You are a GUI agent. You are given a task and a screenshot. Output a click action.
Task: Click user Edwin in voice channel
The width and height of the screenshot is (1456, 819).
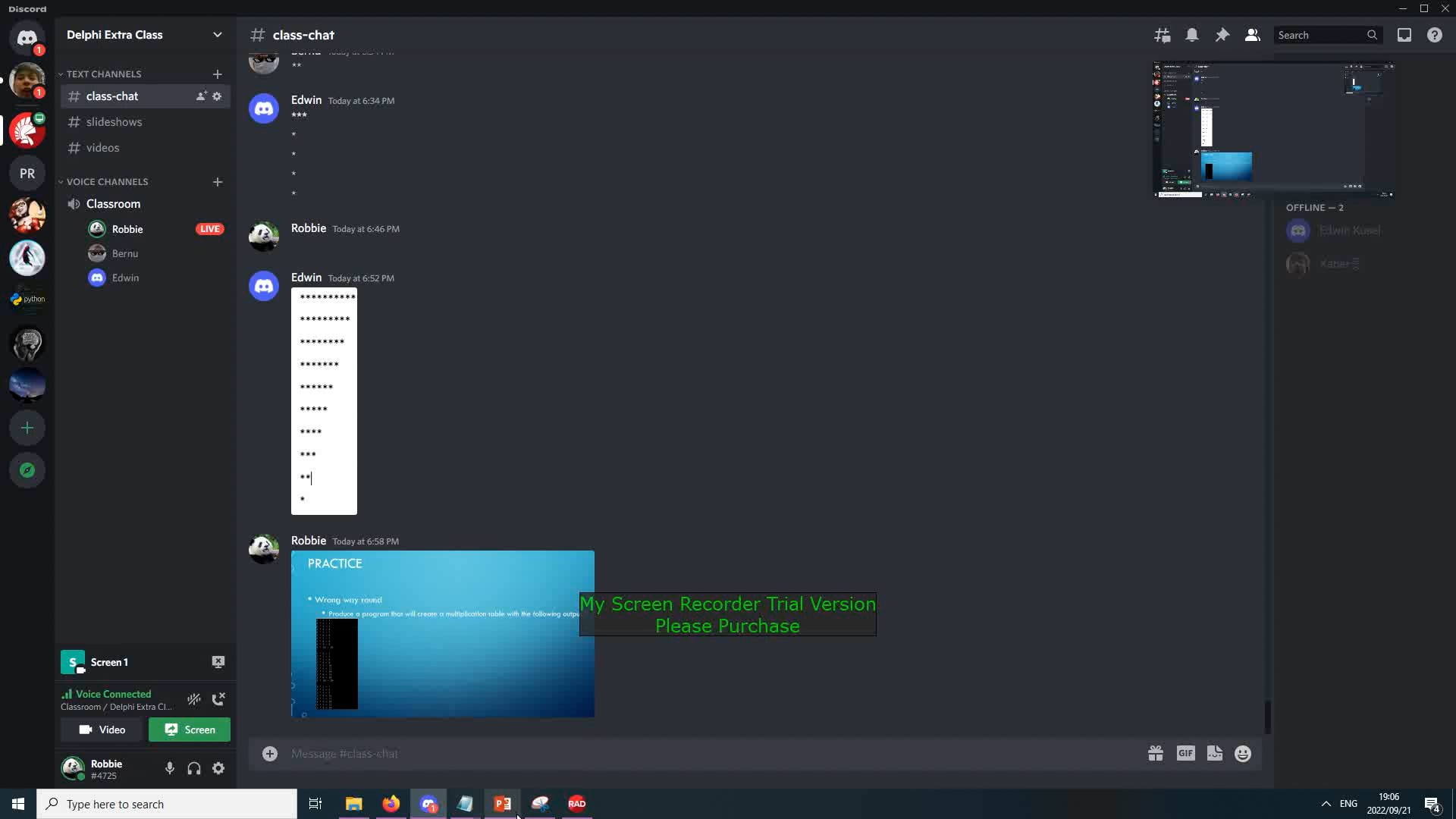click(x=158, y=278)
